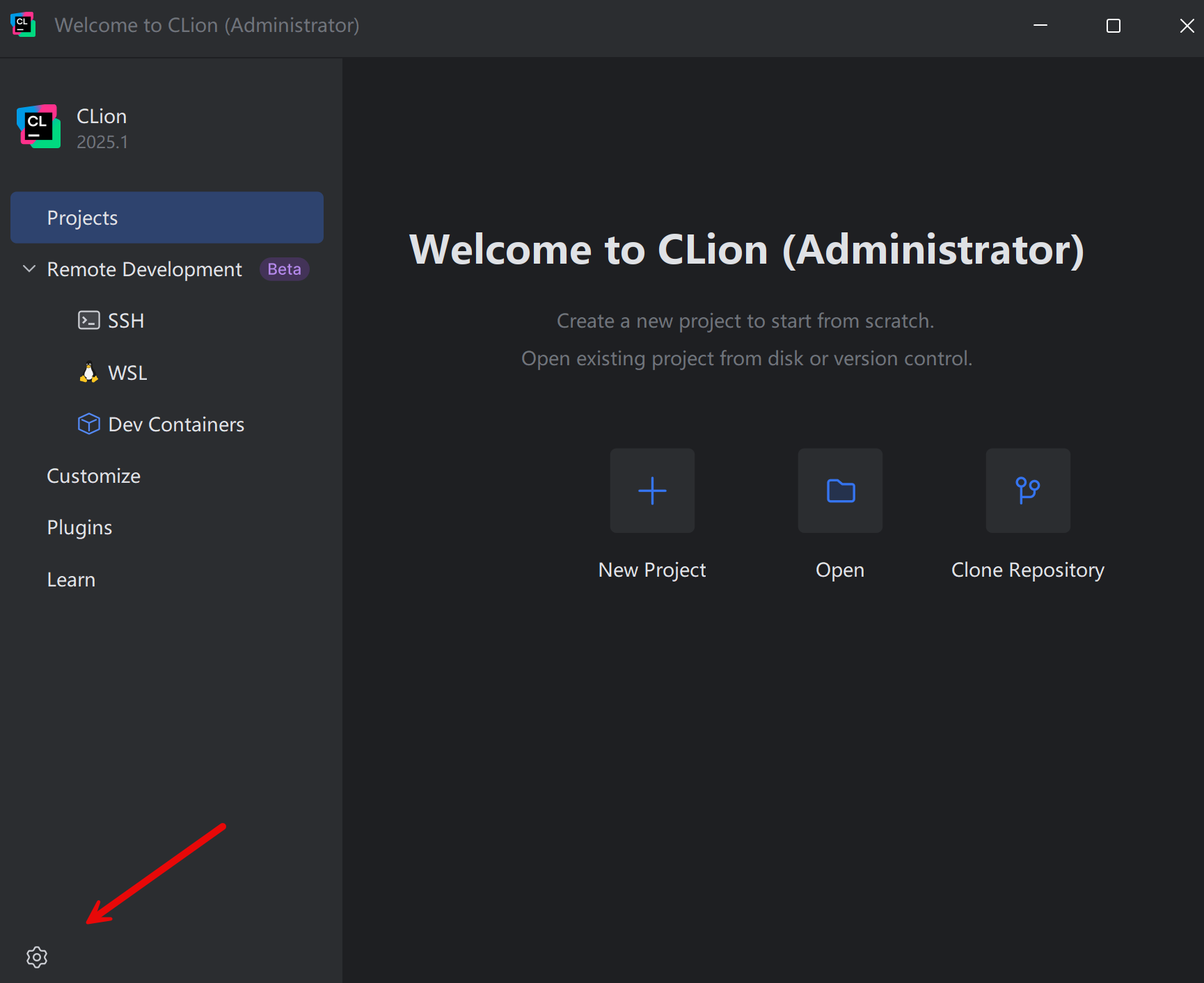Click the small CLion icon in title bar
The width and height of the screenshot is (1204, 983).
[x=23, y=25]
